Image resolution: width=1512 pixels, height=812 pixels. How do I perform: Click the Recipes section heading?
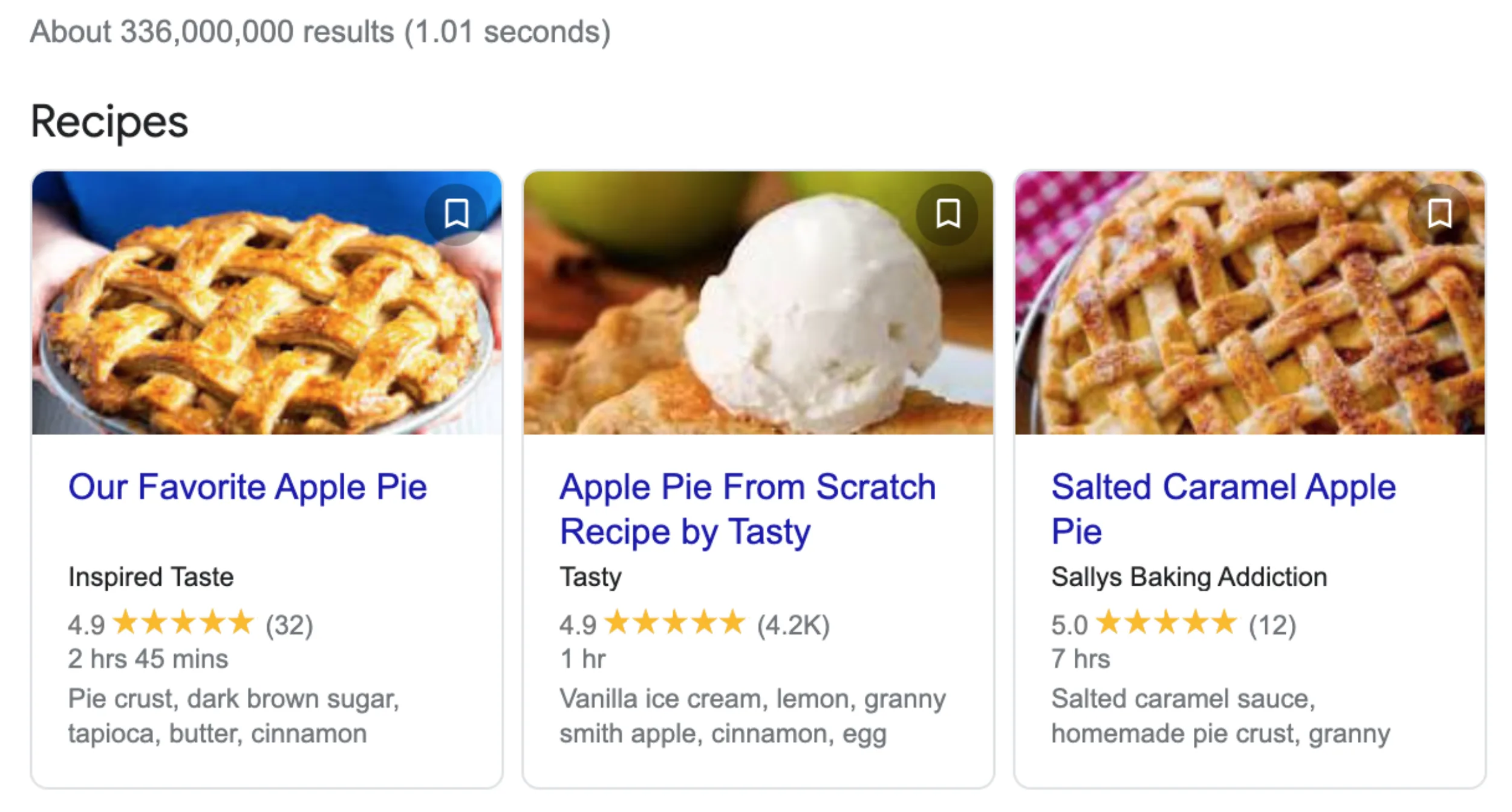pos(109,123)
